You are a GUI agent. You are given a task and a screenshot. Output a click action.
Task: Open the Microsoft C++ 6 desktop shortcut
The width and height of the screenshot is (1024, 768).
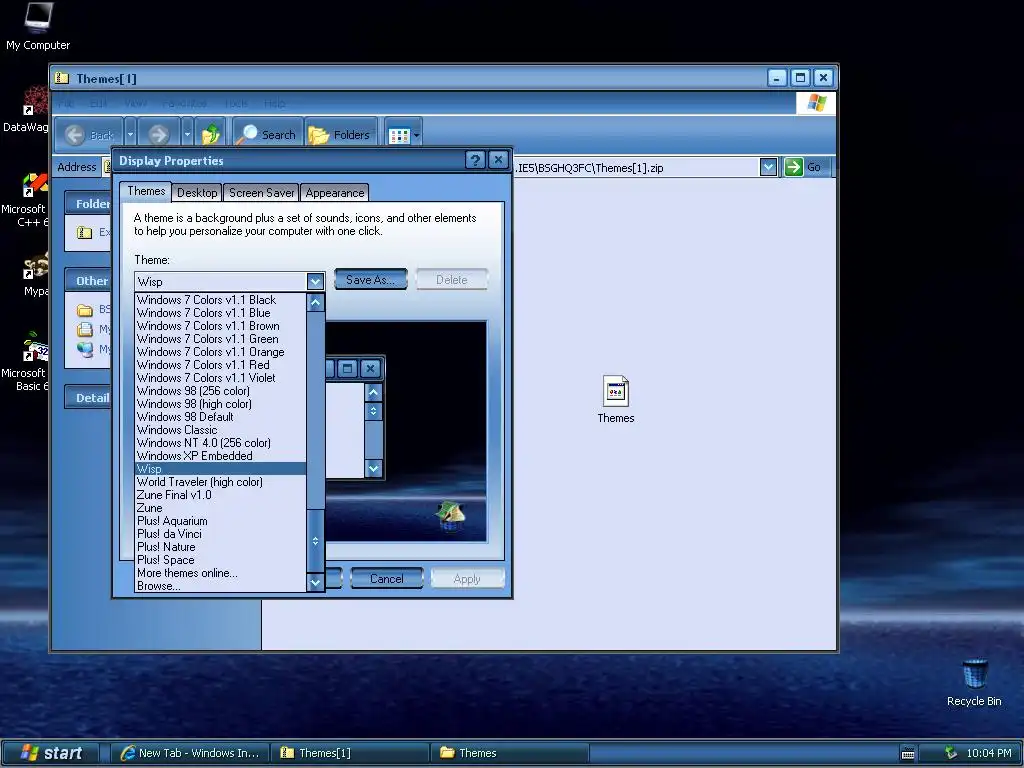pyautogui.click(x=26, y=200)
